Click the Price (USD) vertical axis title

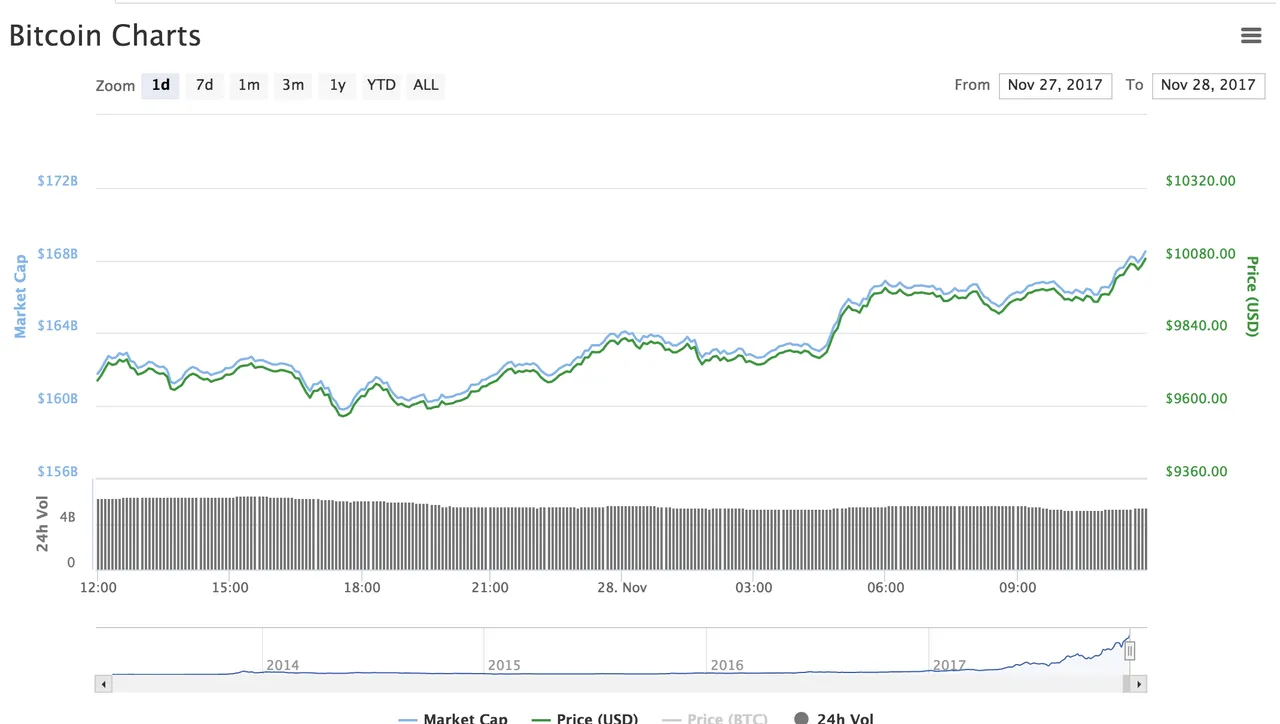click(1251, 296)
